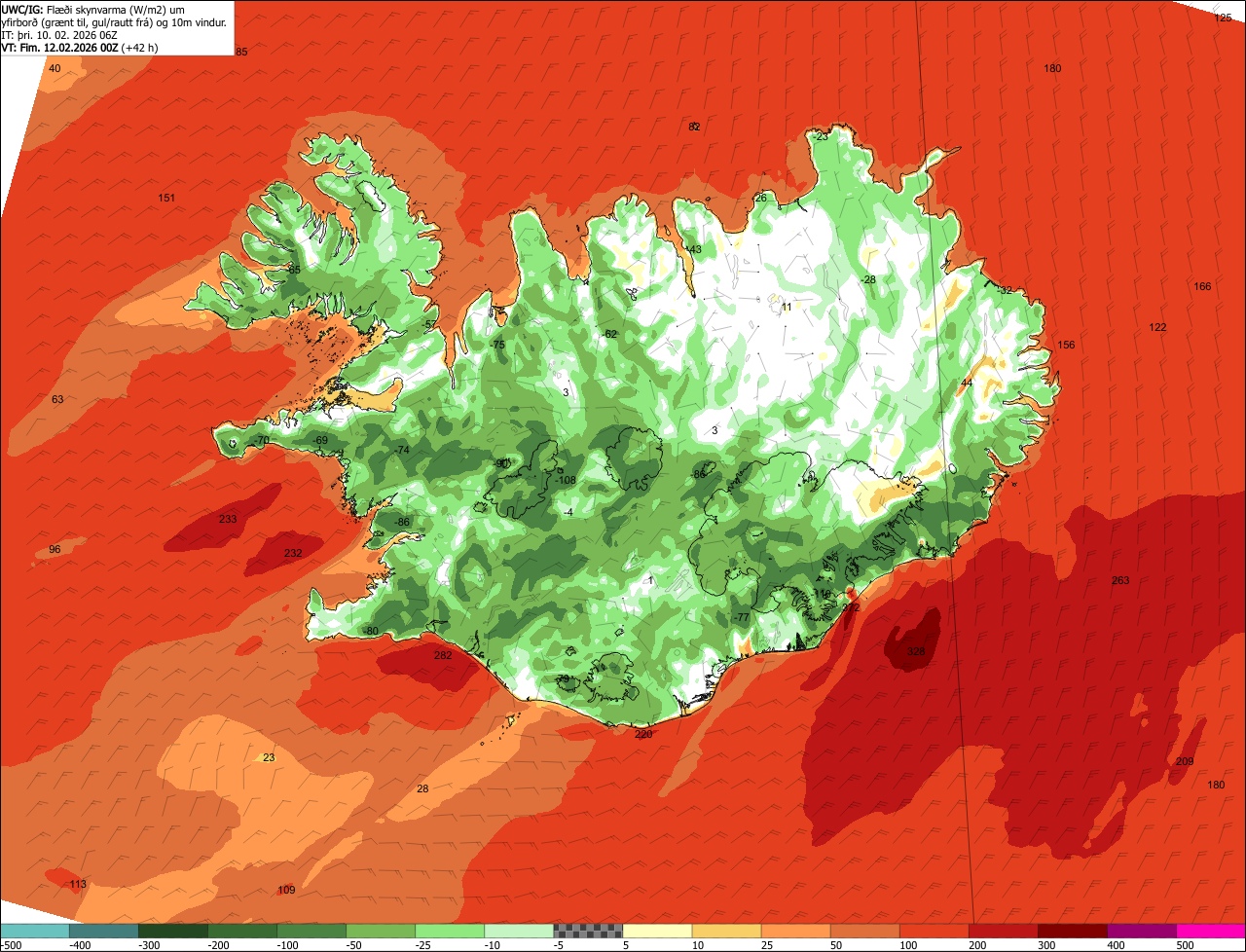Select the 125 value in the top-right corner
Image resolution: width=1246 pixels, height=952 pixels.
(x=1223, y=18)
